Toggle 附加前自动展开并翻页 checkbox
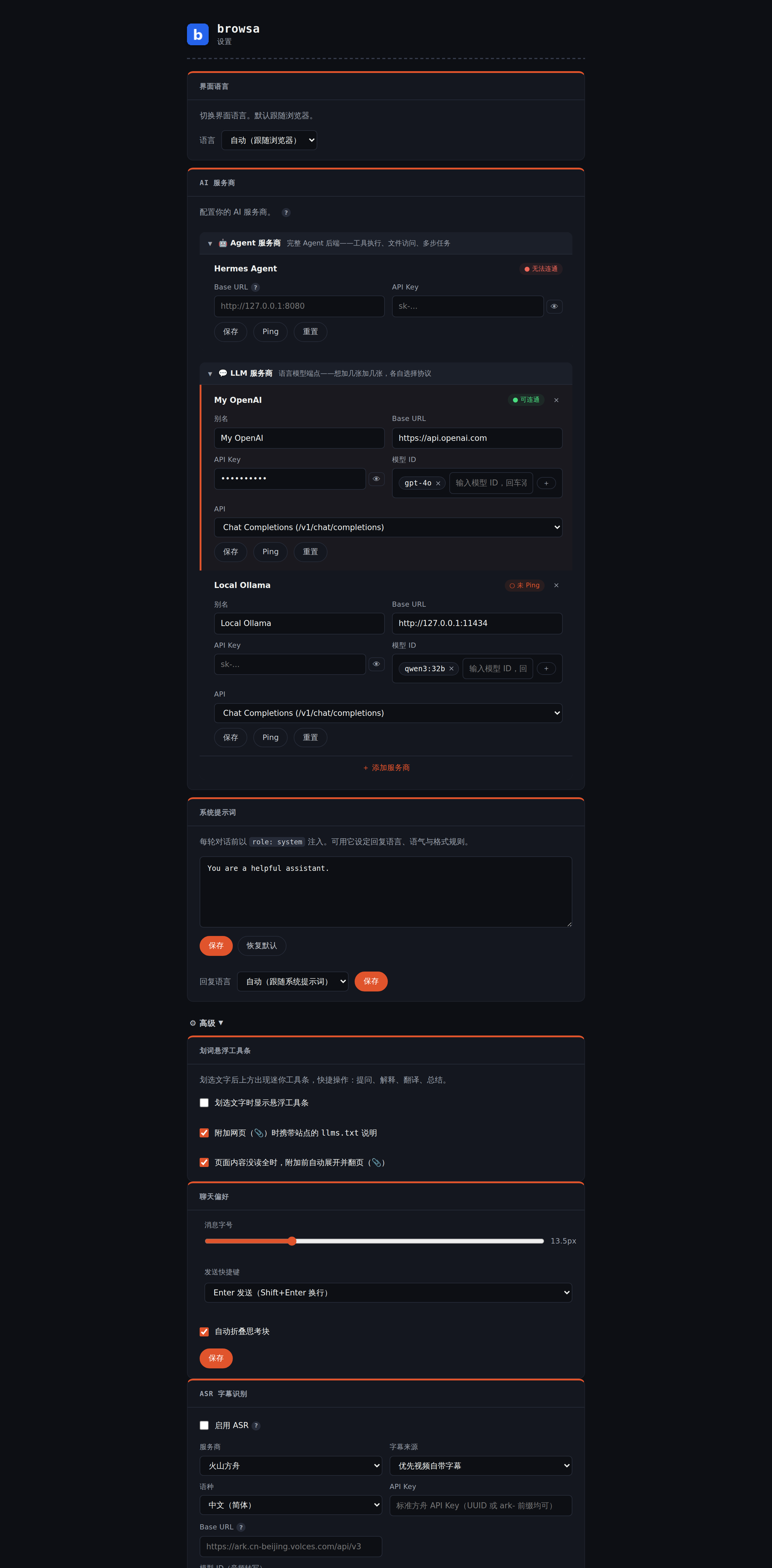The image size is (772, 1568). pos(204,1163)
